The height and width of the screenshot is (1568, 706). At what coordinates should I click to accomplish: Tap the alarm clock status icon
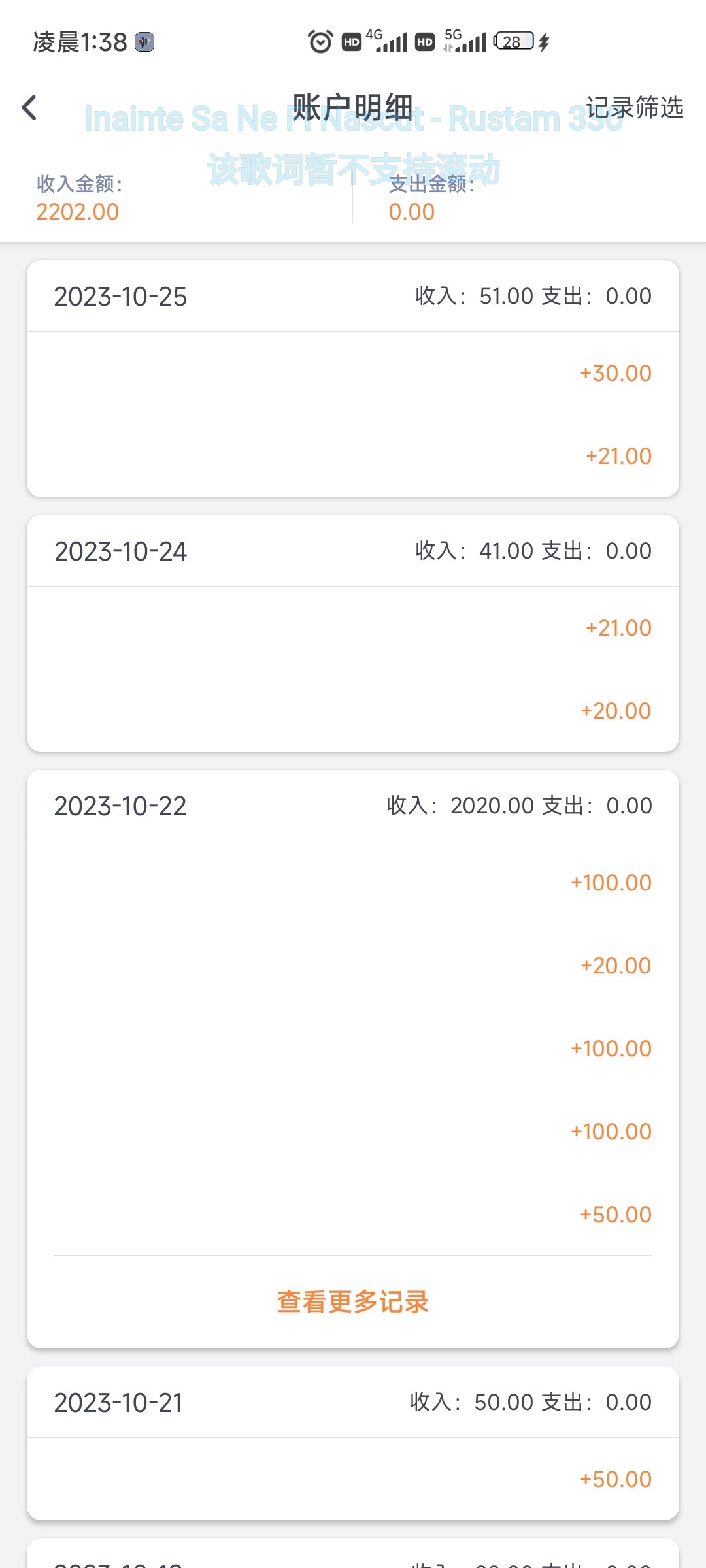pos(320,42)
